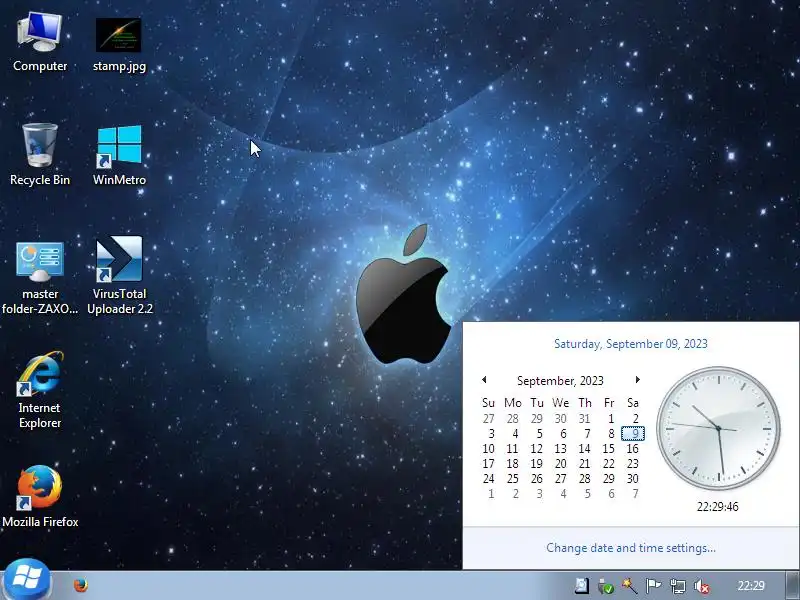Click the first system tray document icon
Image resolution: width=800 pixels, height=600 pixels.
point(582,586)
